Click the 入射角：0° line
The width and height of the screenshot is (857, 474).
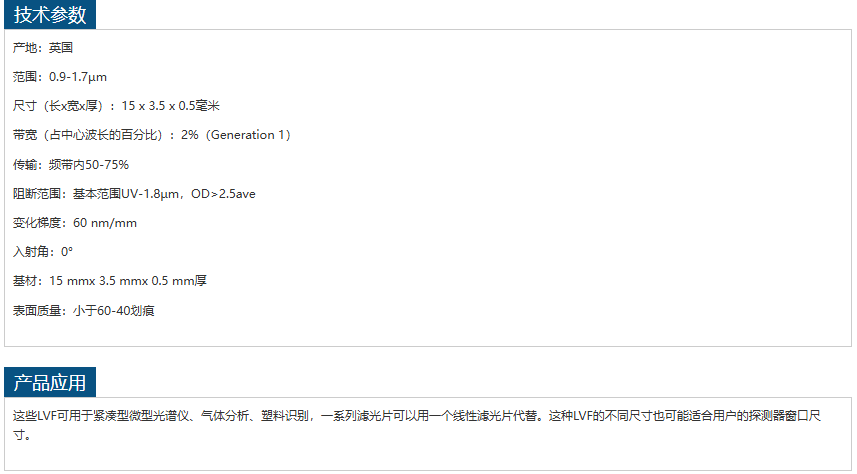pos(43,251)
